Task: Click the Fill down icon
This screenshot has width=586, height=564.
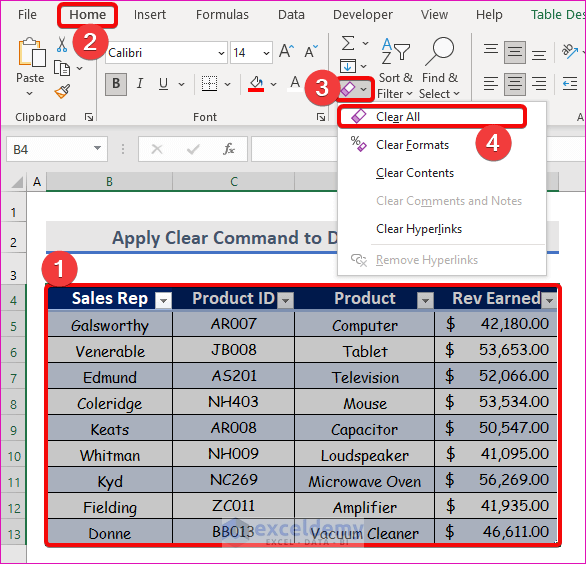Action: 348,66
